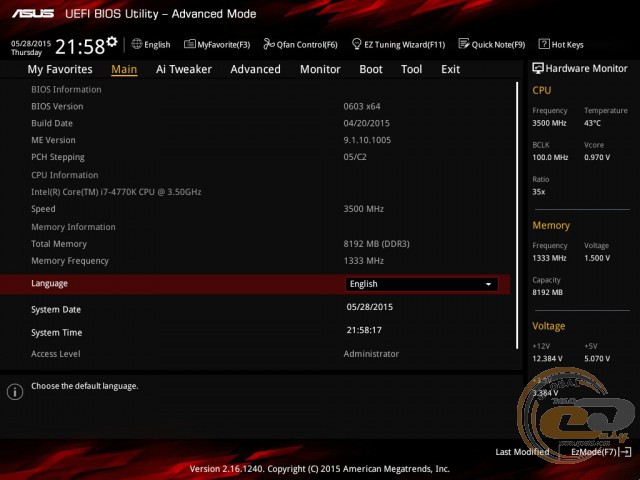Click the Memory heading in Hardware Monitor
This screenshot has width=640, height=480.
tap(551, 225)
